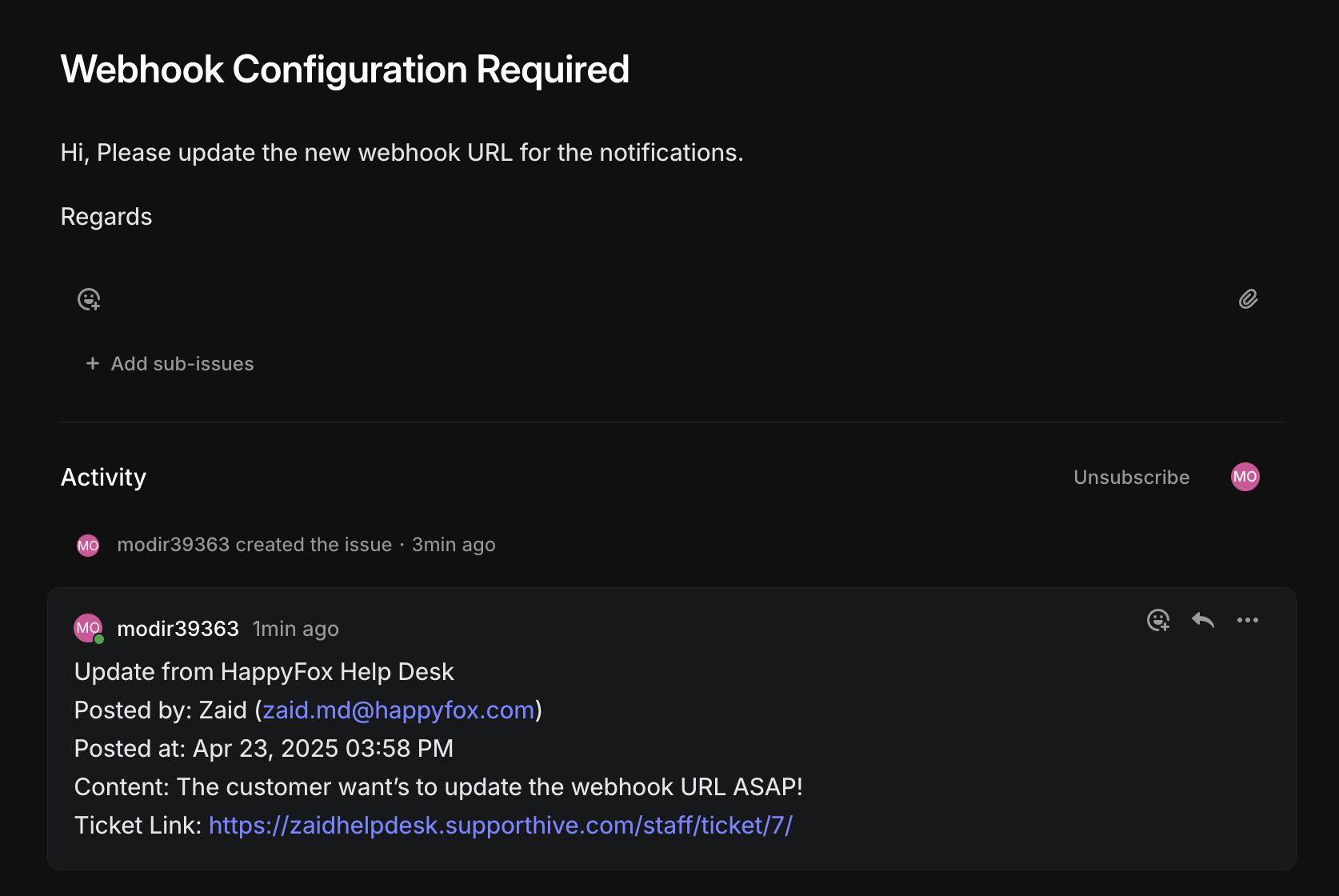
Task: Click the Regards line in the description
Action: coord(106,217)
